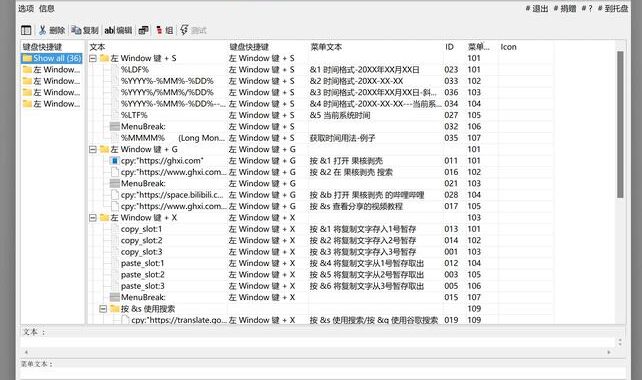Click menu text &5 当前系统时间
Viewport: 642px width, 380px height.
340,115
